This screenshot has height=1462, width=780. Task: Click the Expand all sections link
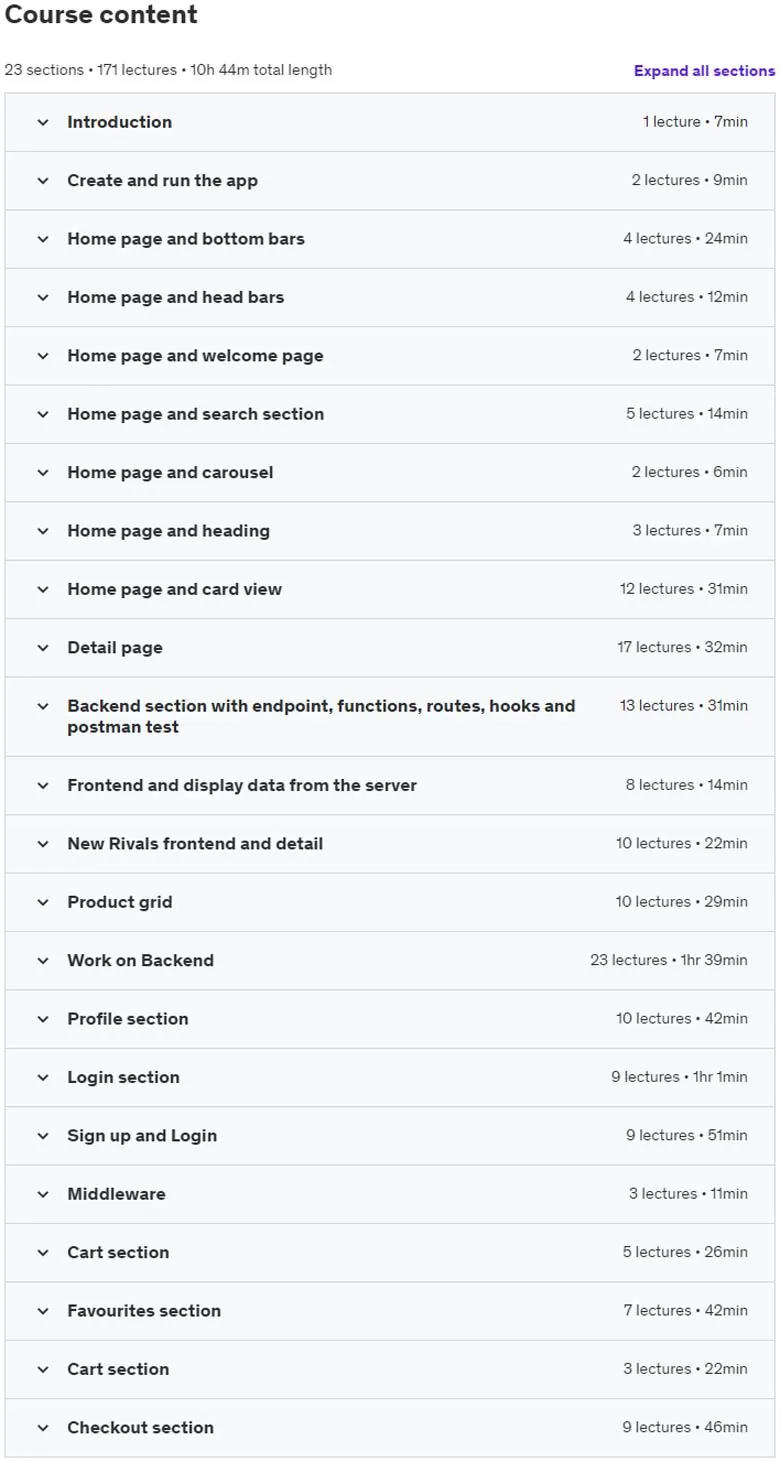click(x=704, y=71)
